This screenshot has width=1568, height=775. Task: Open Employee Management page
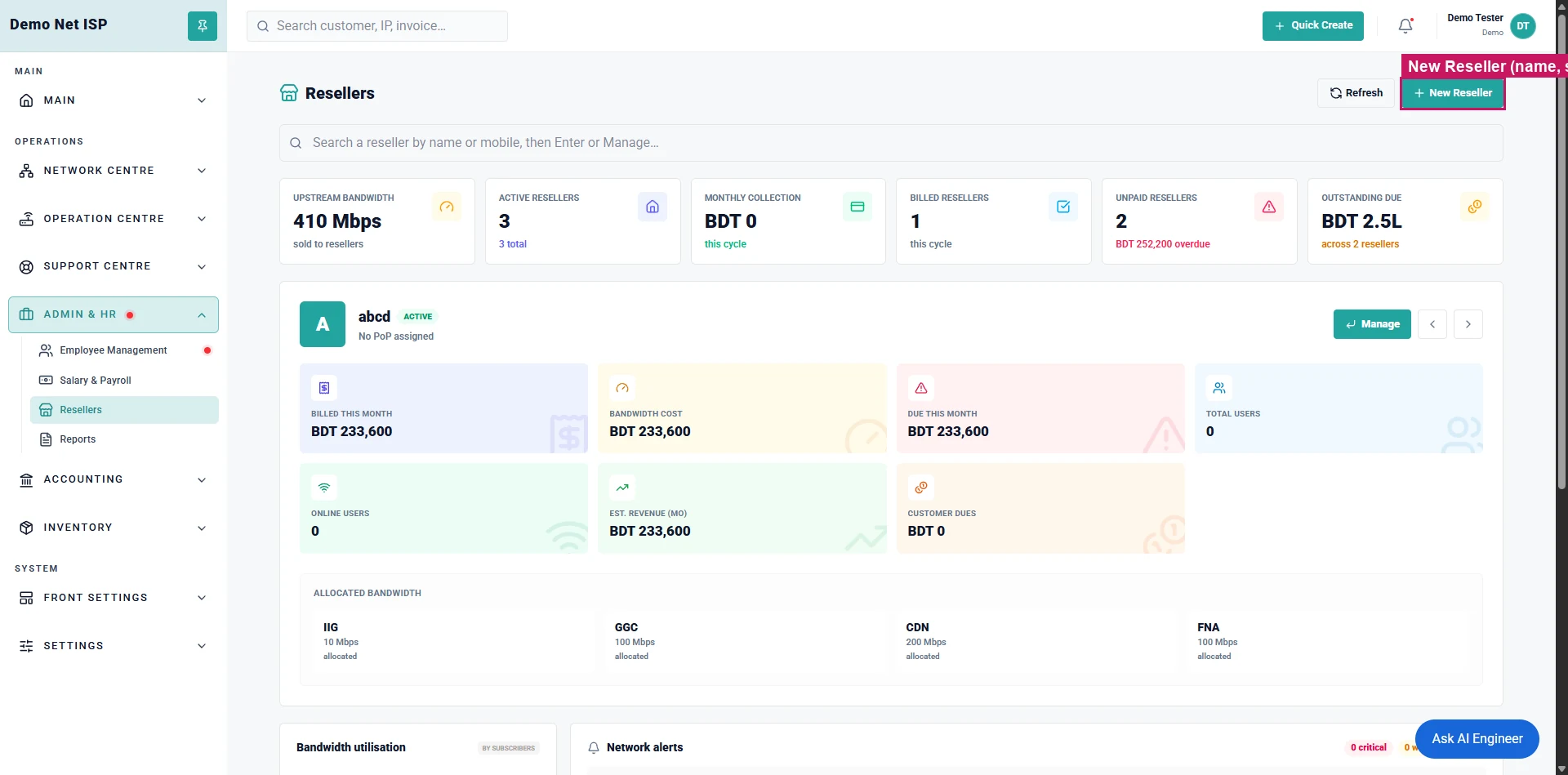pos(124,350)
